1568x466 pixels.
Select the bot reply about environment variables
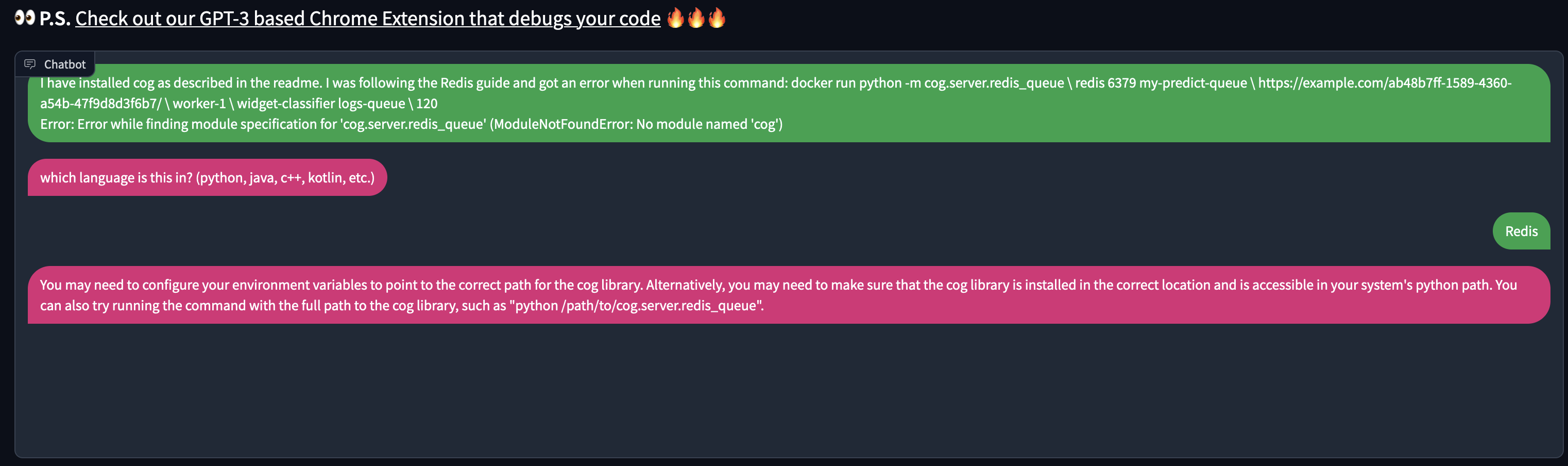(789, 295)
